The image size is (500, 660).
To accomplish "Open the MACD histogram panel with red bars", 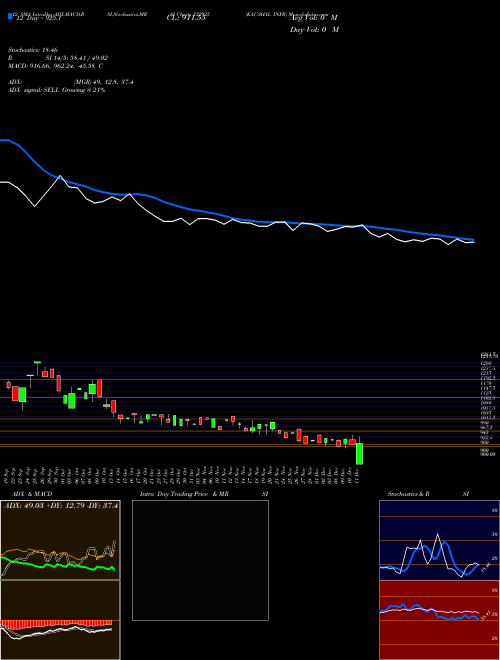I will 60,620.
